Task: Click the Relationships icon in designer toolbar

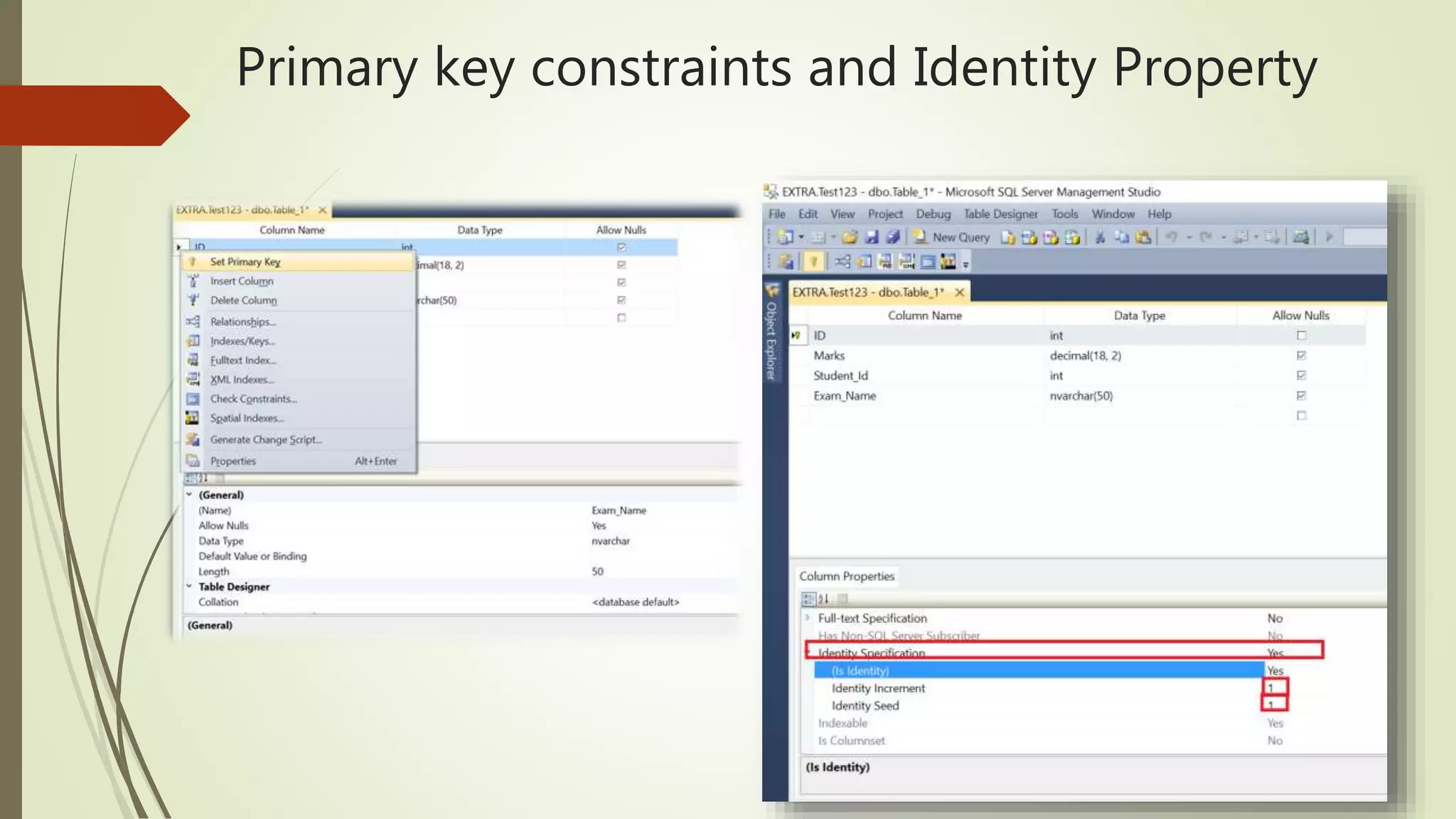Action: (842, 262)
